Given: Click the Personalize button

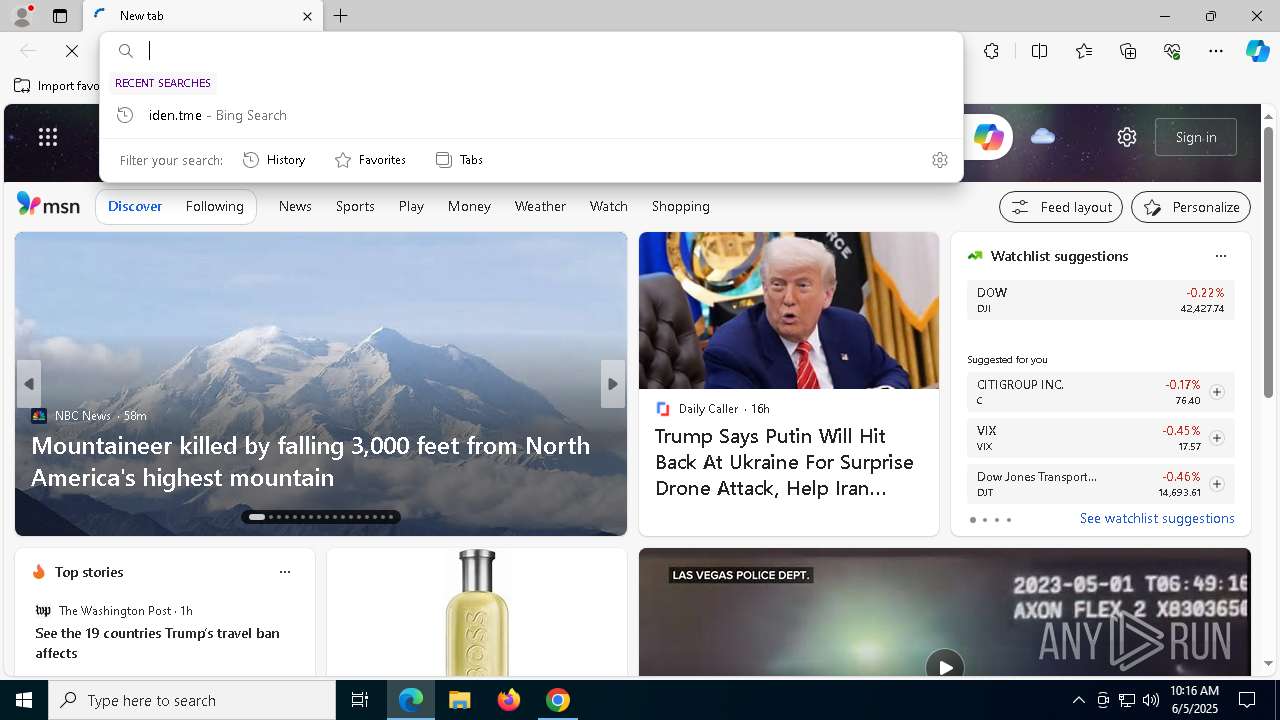Looking at the screenshot, I should [1191, 207].
